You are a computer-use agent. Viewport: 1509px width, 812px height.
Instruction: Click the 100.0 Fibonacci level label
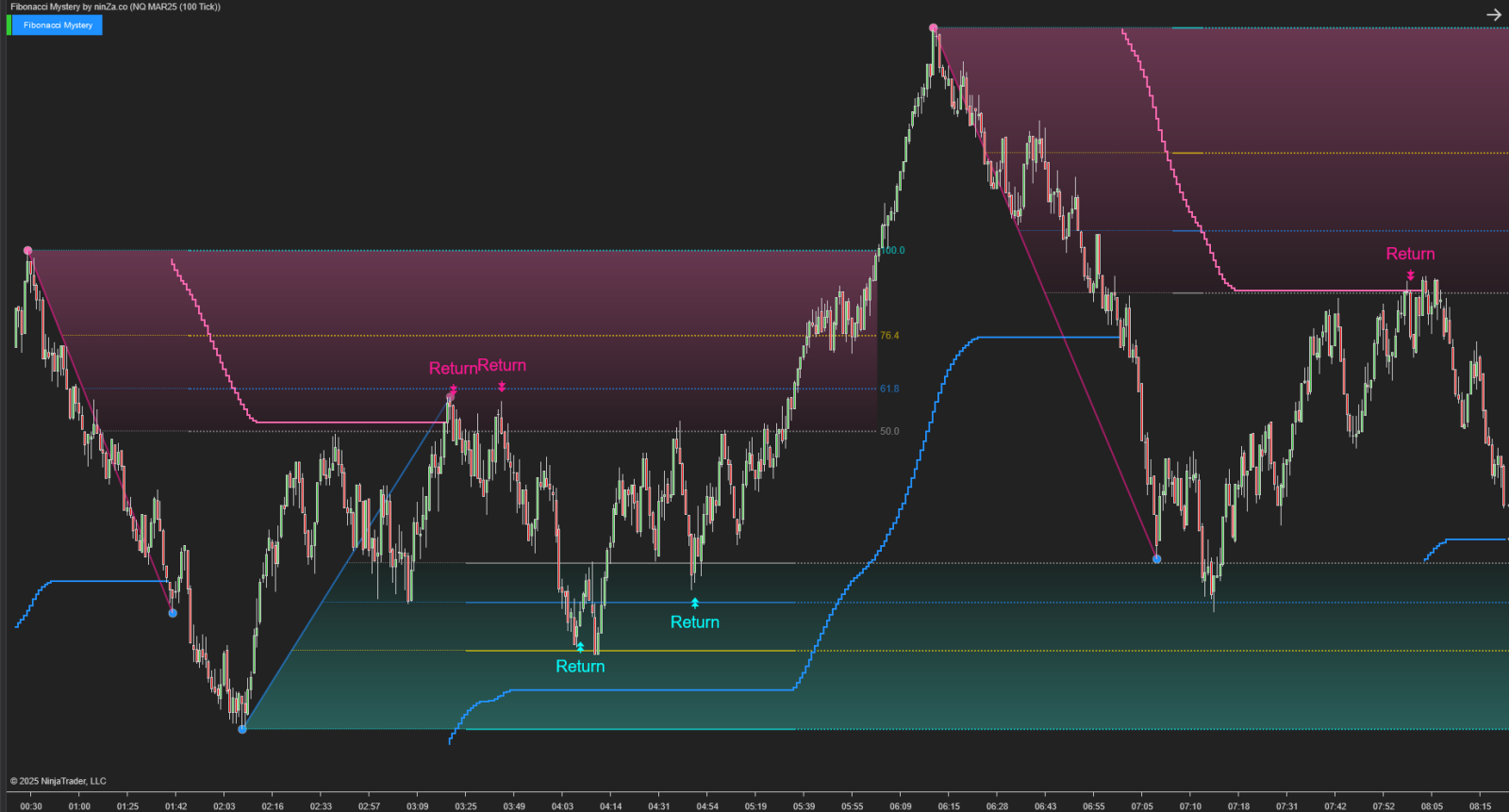click(892, 251)
